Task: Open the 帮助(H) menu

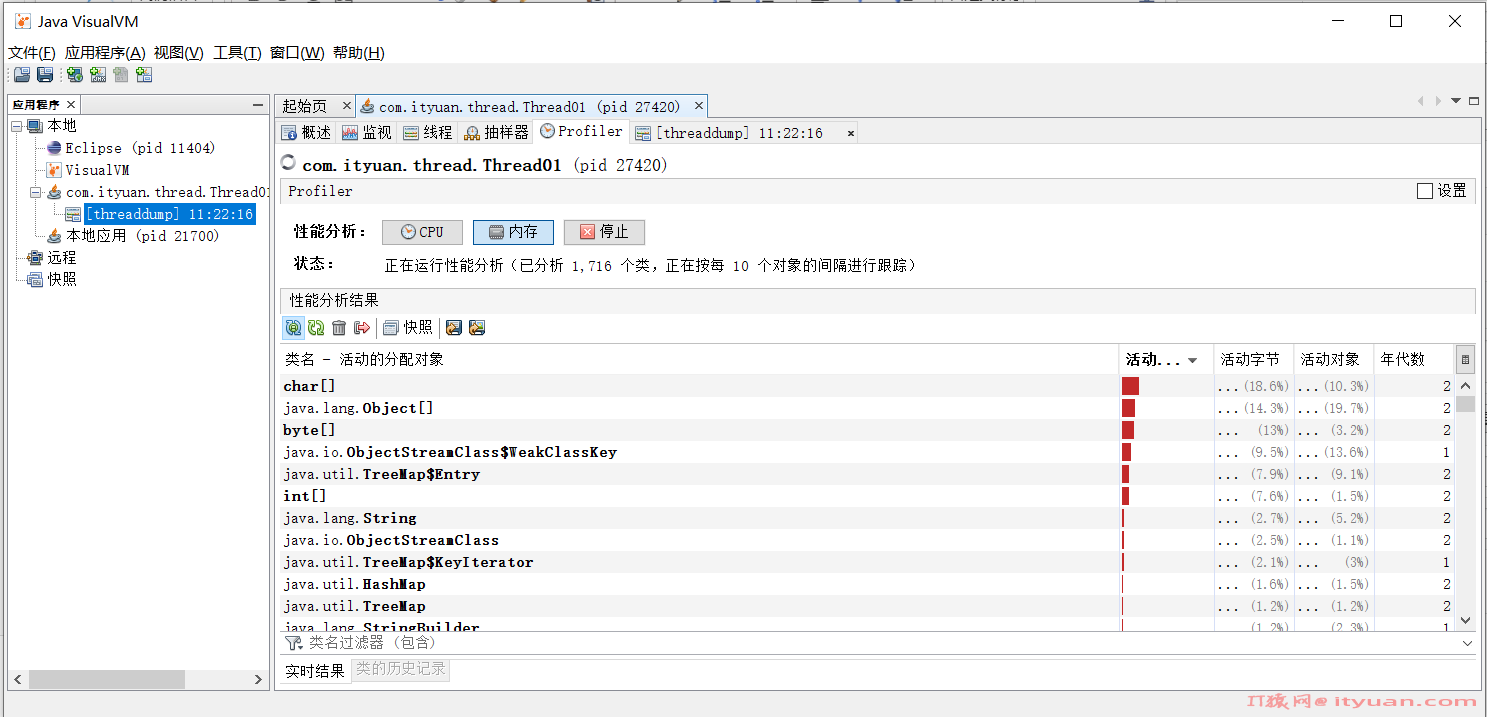Action: [359, 53]
